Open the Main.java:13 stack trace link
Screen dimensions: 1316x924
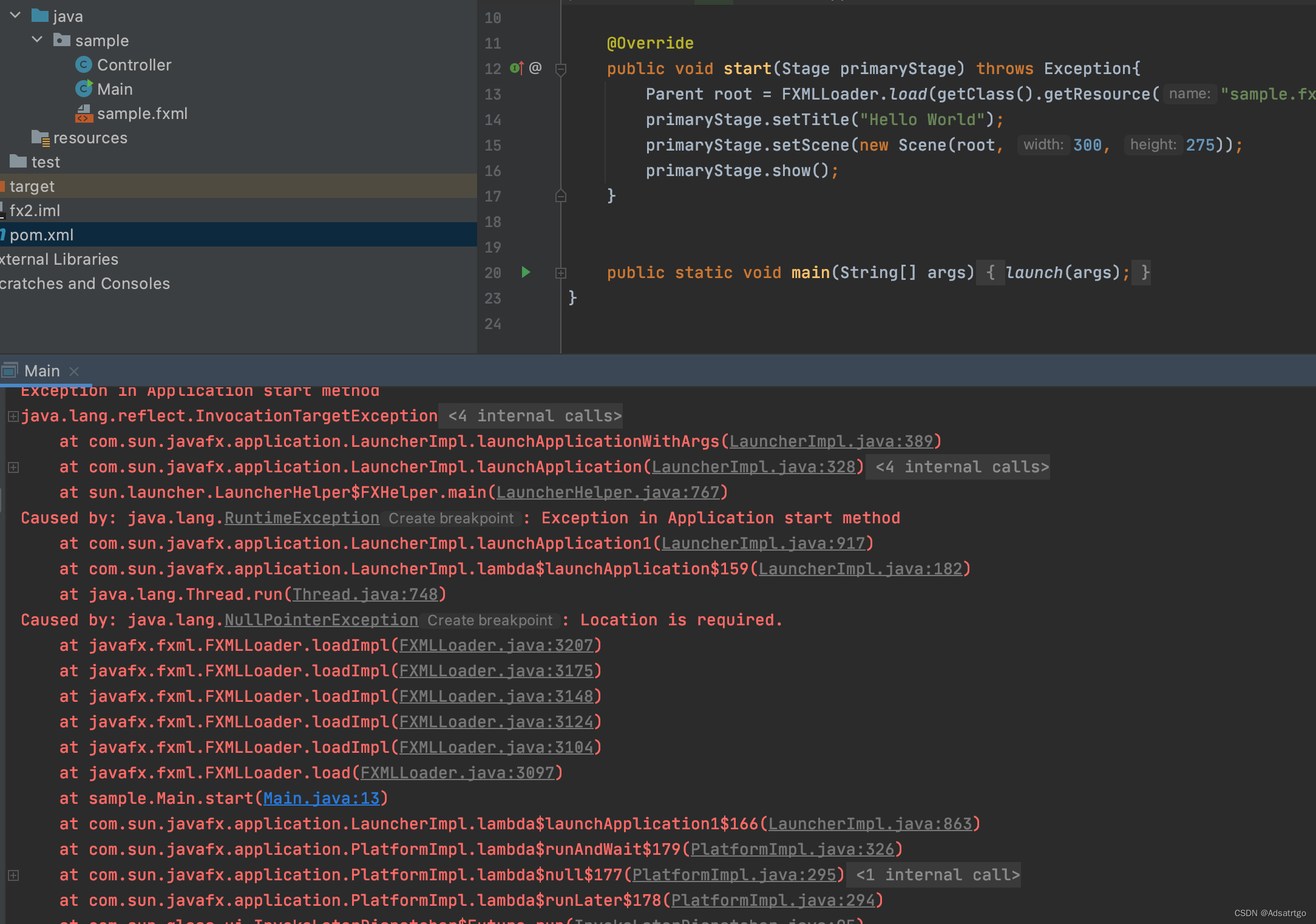pyautogui.click(x=321, y=798)
